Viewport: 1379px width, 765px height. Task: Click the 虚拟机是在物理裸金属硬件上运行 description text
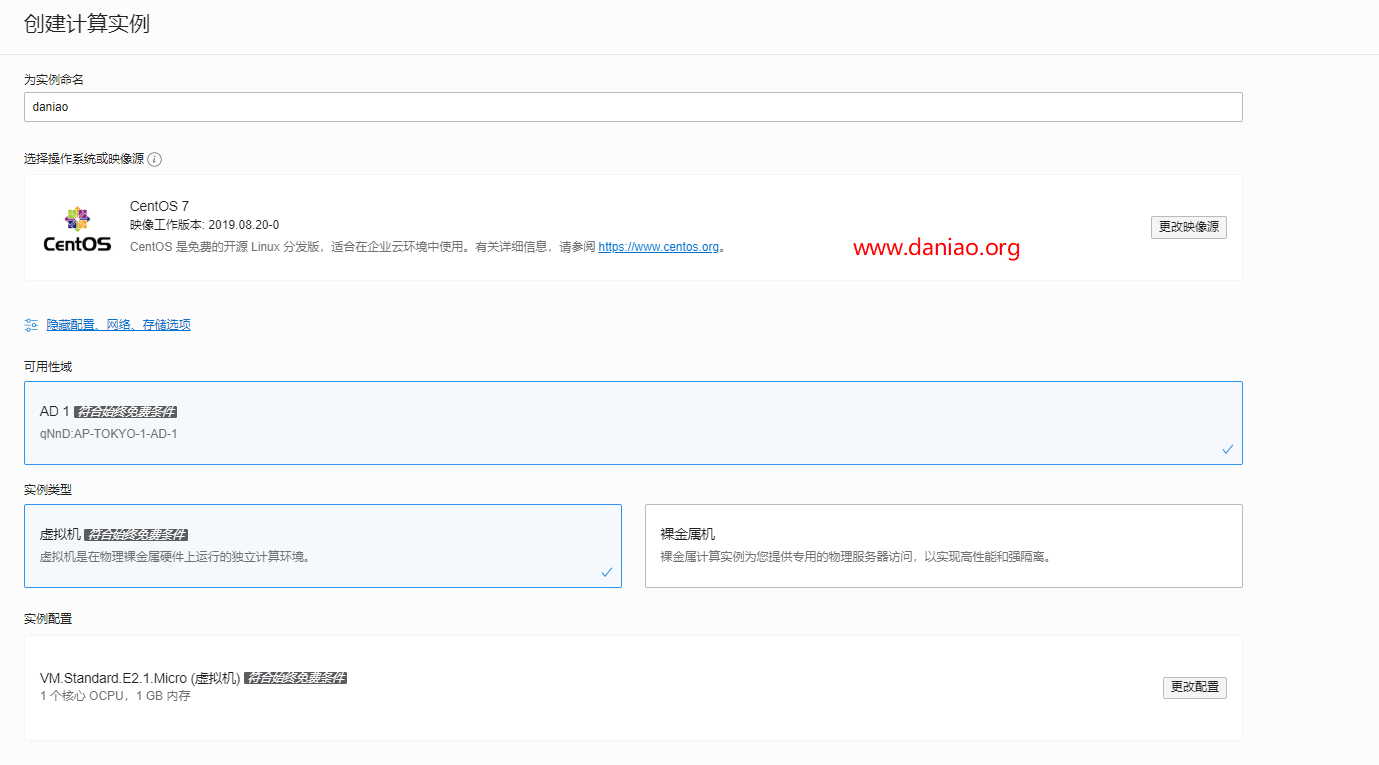point(175,557)
